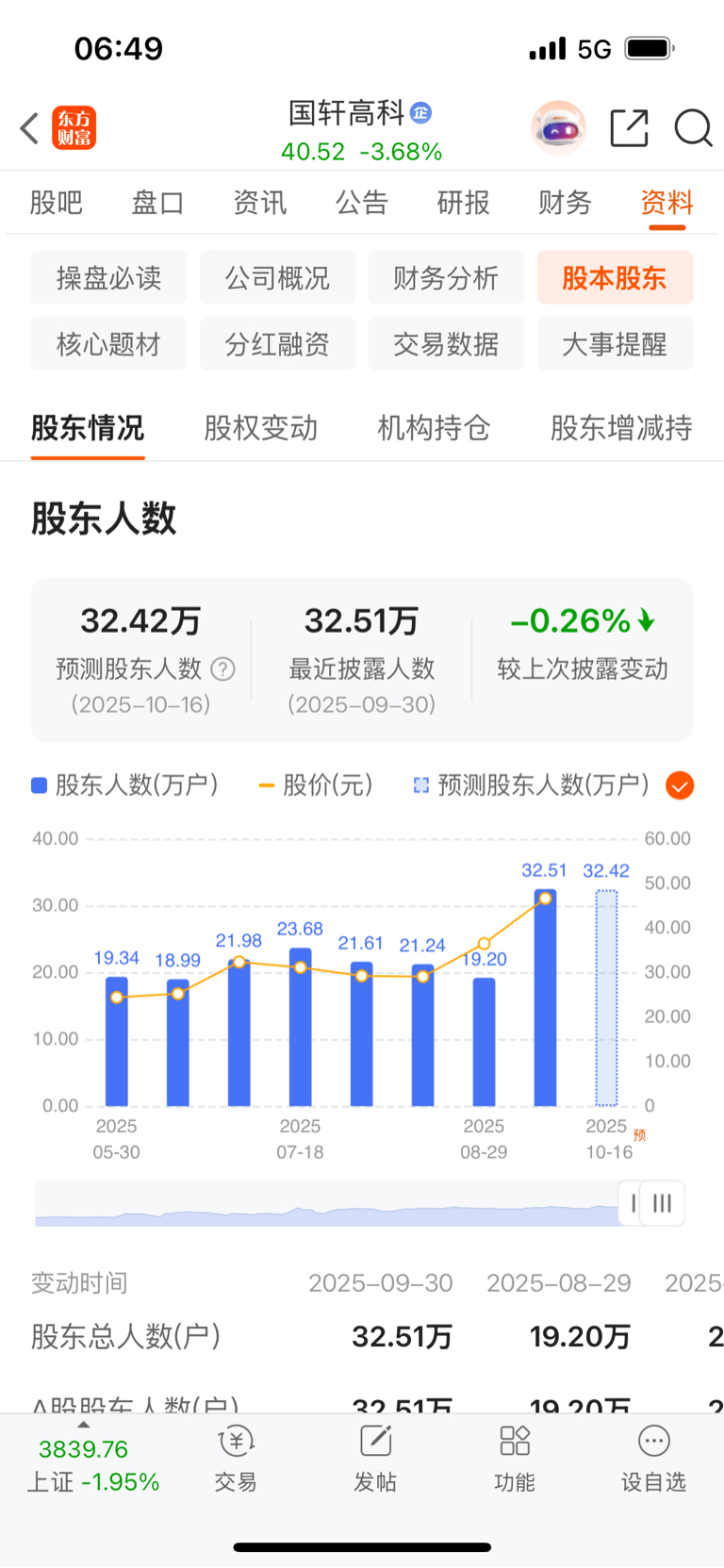Tap the -0.26% change figure
The width and height of the screenshot is (724, 1568).
(582, 620)
